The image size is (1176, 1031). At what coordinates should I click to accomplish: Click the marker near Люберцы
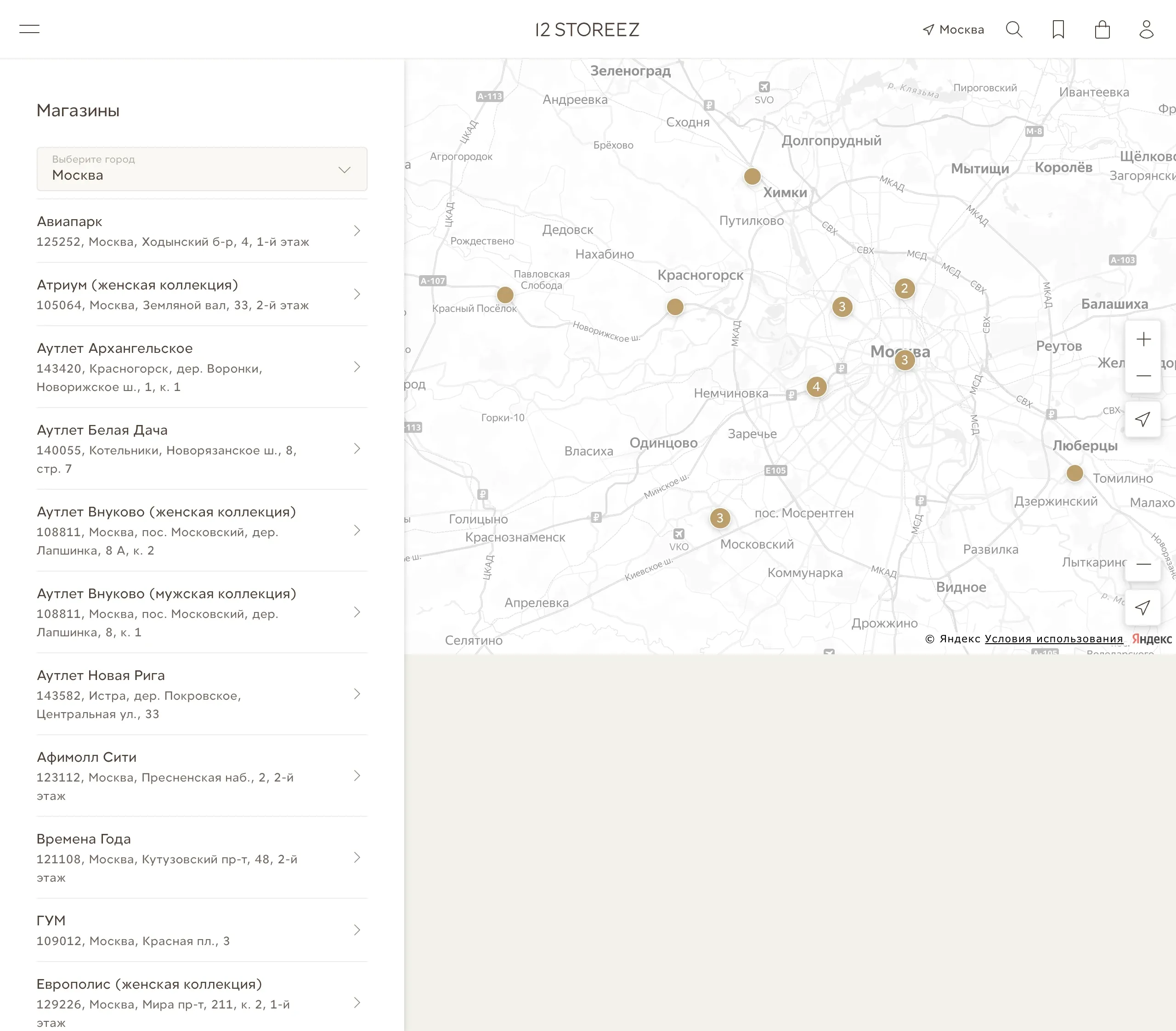click(x=1074, y=474)
